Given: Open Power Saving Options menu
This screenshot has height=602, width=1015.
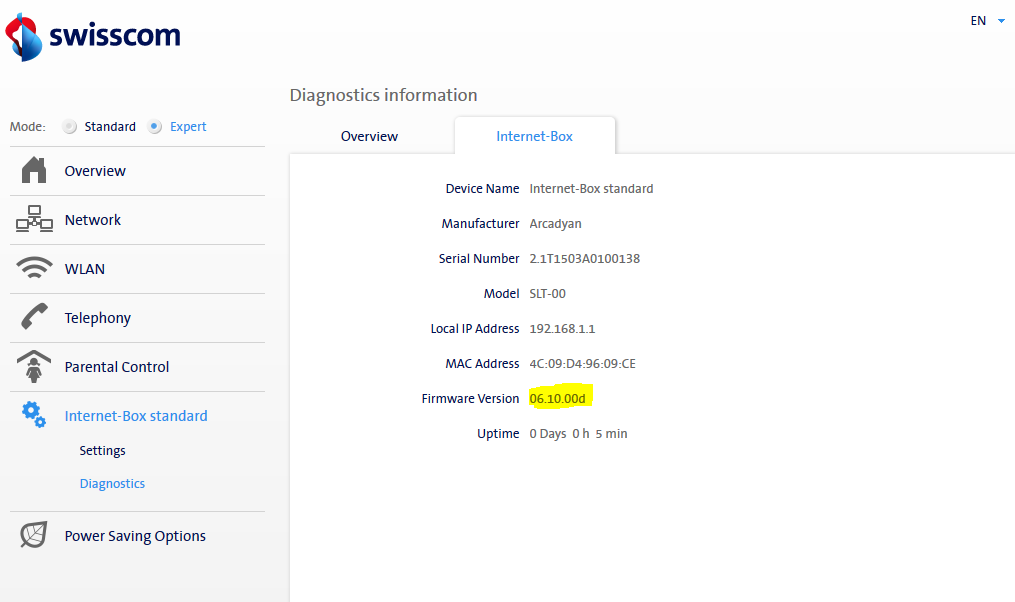Looking at the screenshot, I should point(135,536).
